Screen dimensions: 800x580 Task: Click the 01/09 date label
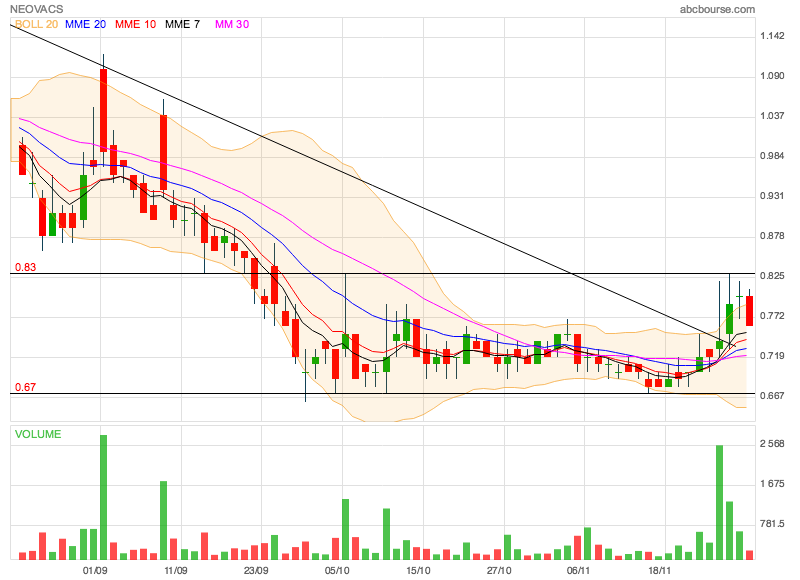click(95, 570)
